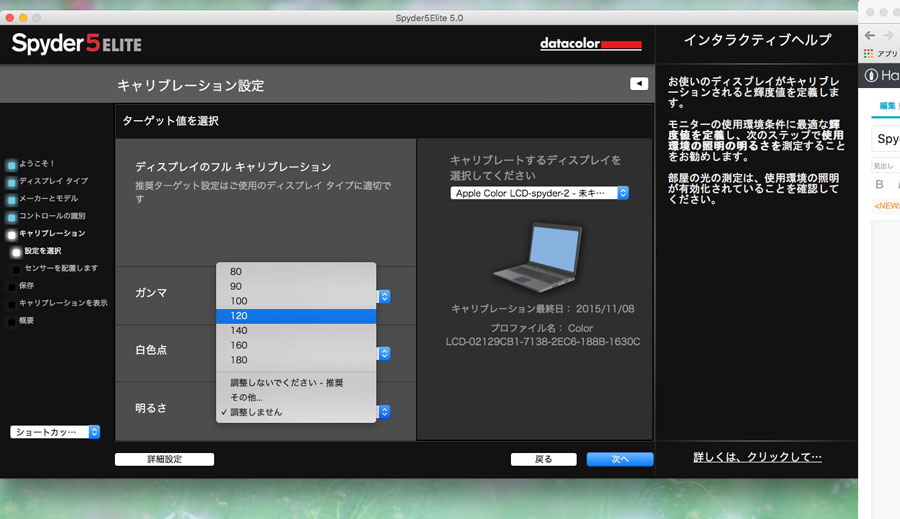Collapse help panel with the arrow button
The height and width of the screenshot is (519, 900).
click(x=639, y=84)
